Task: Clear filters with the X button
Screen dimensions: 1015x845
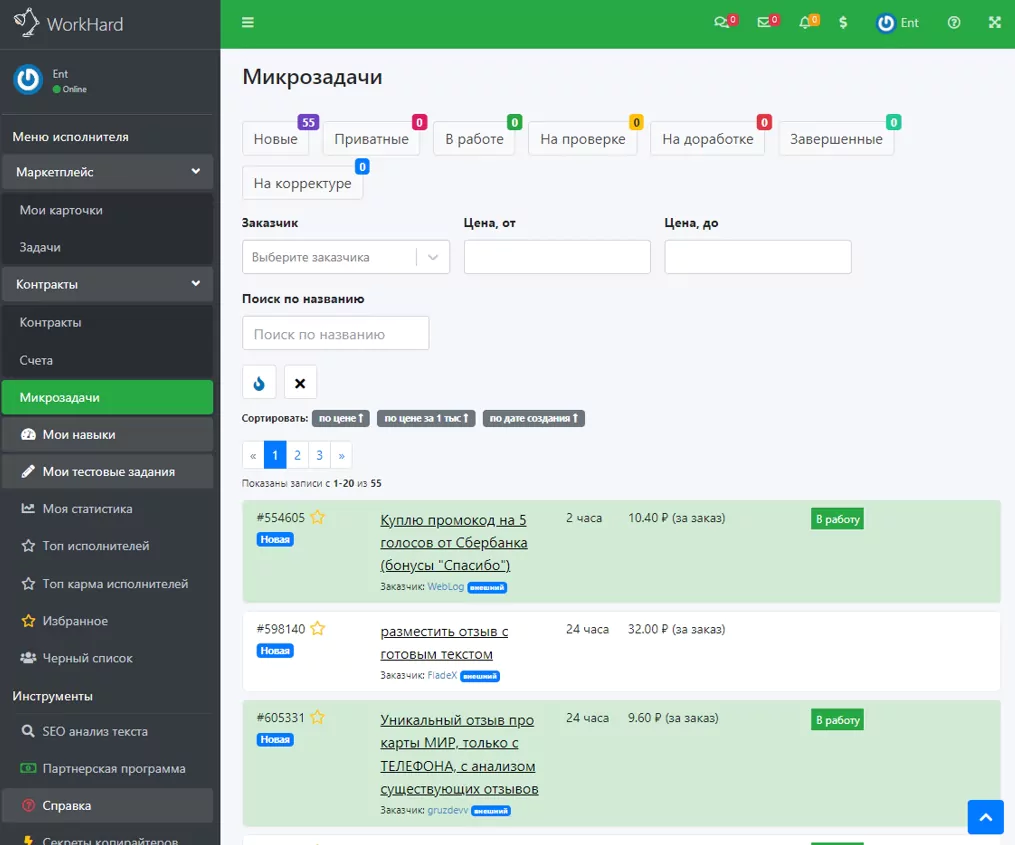Action: 300,383
